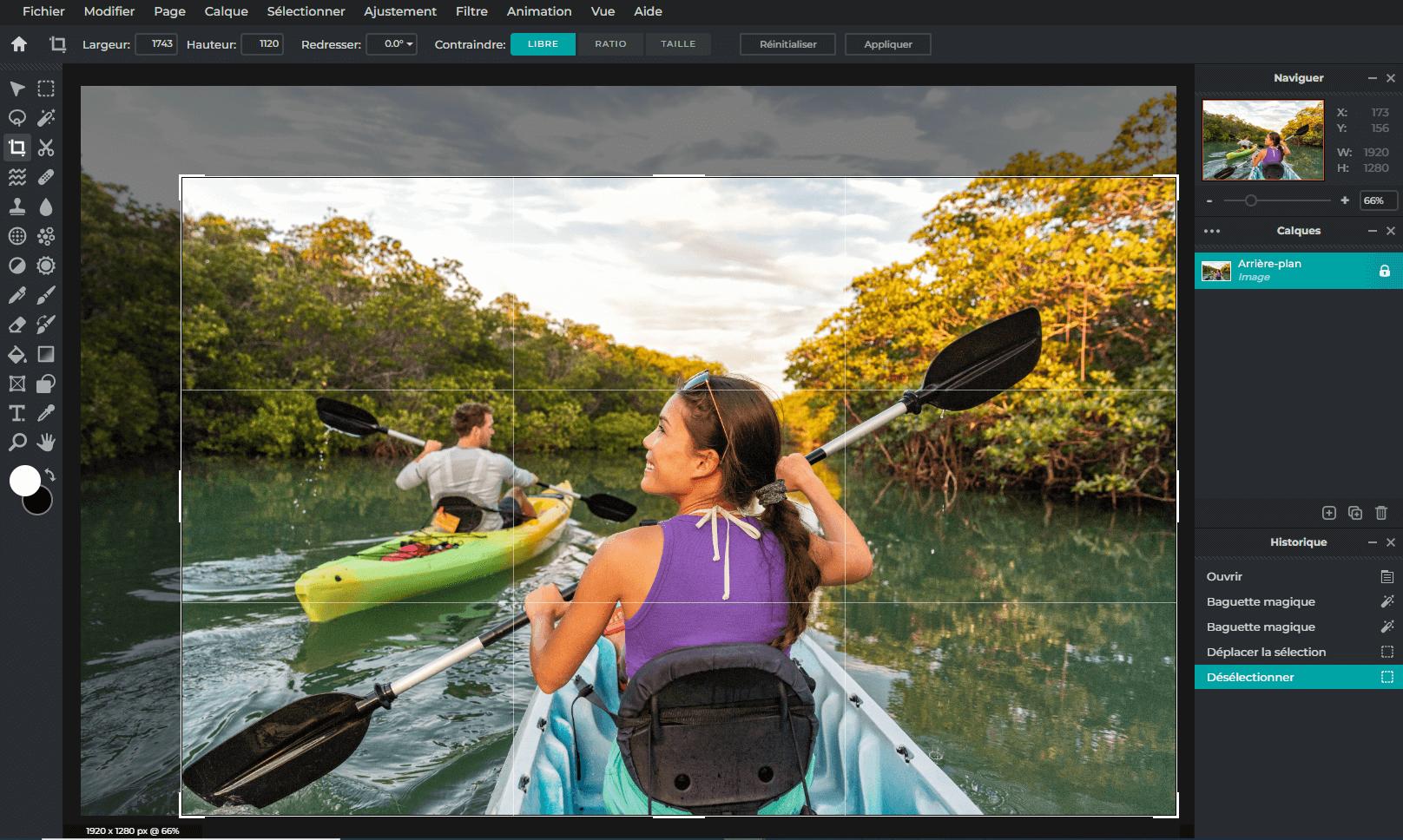Select the Text tool
Viewport: 1403px width, 840px height.
click(16, 413)
